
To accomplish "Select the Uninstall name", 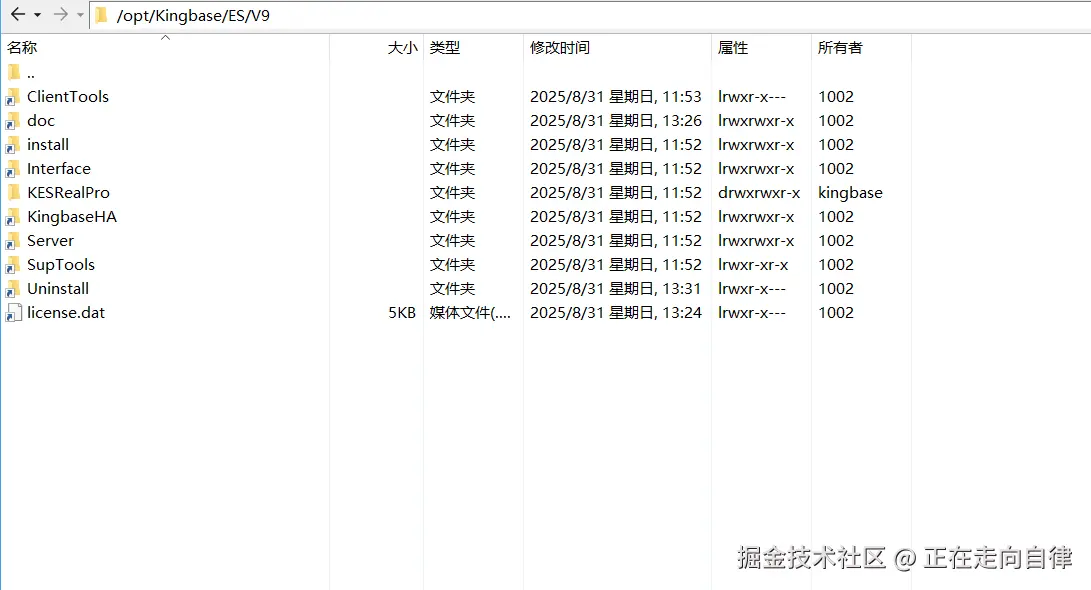I will 58,289.
